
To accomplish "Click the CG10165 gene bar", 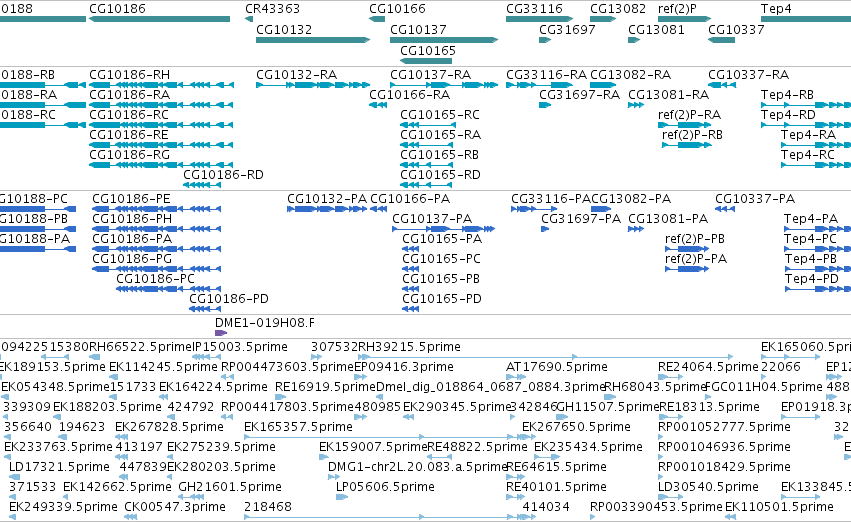I will pyautogui.click(x=426, y=61).
